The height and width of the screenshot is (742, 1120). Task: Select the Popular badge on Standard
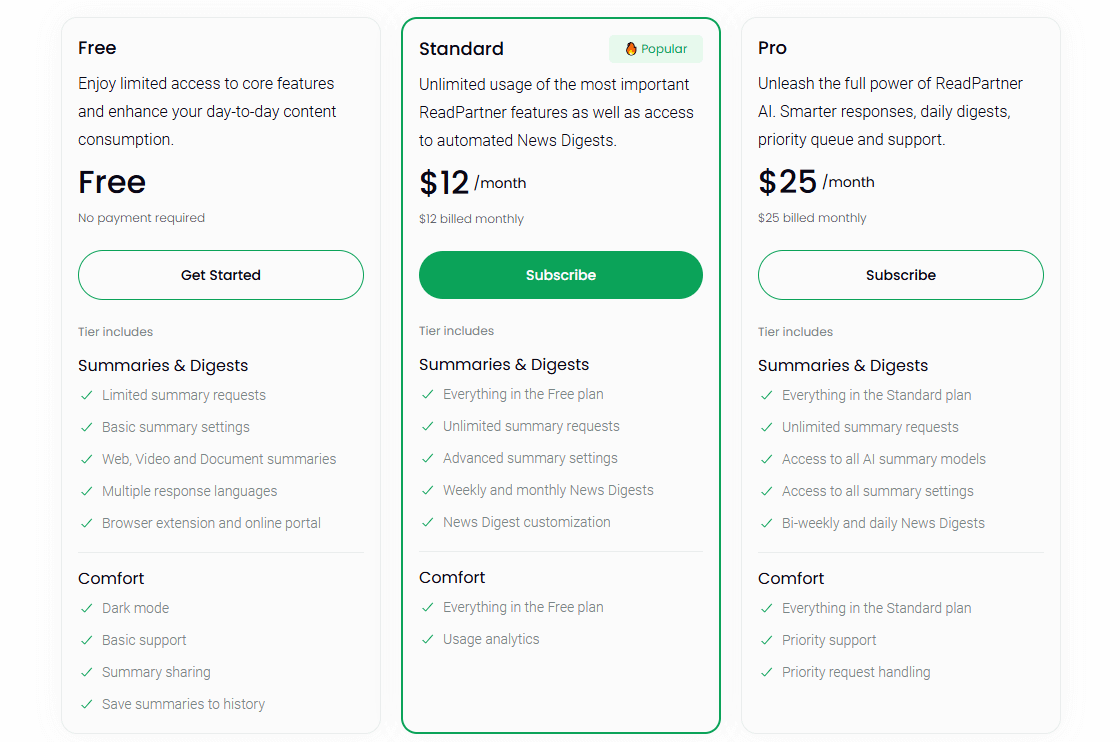[x=656, y=49]
